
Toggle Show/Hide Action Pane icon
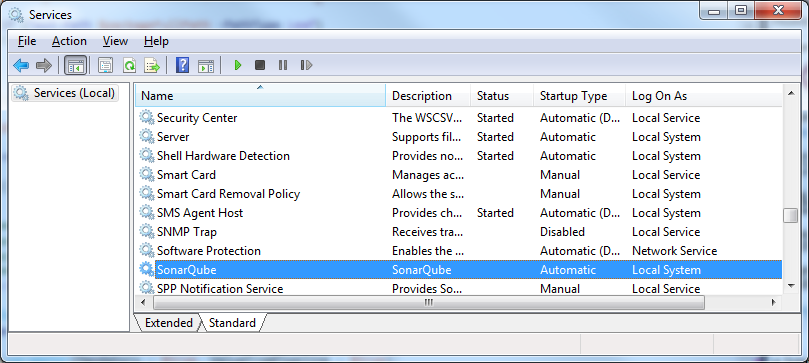[x=206, y=65]
